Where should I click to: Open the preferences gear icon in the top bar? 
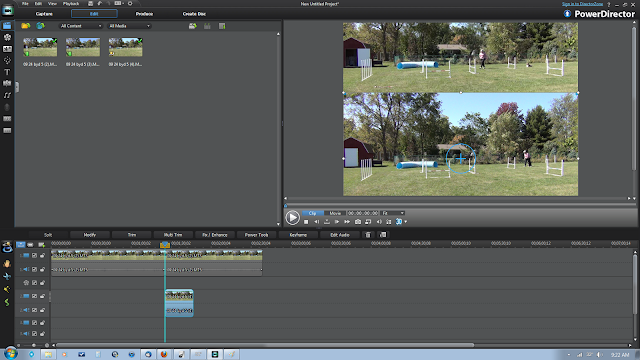click(130, 3)
